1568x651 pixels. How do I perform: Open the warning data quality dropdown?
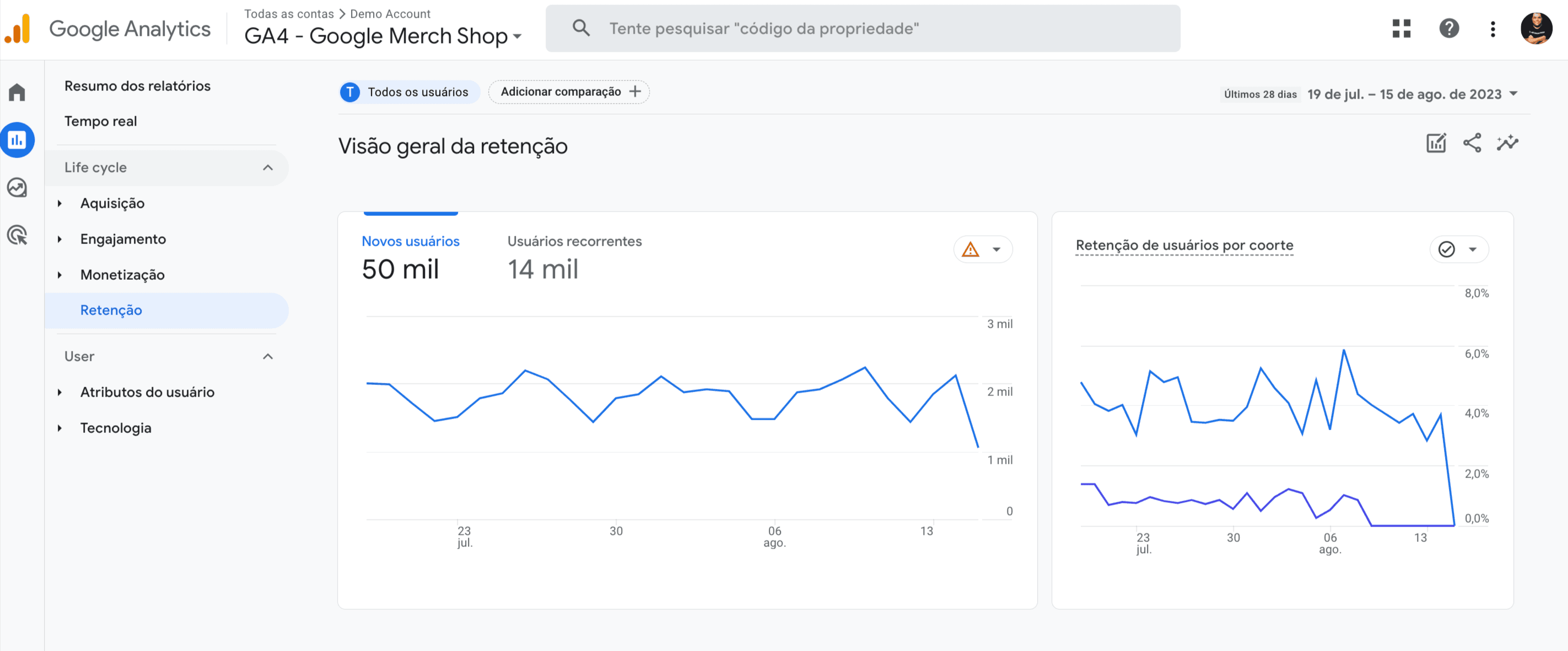coord(983,249)
